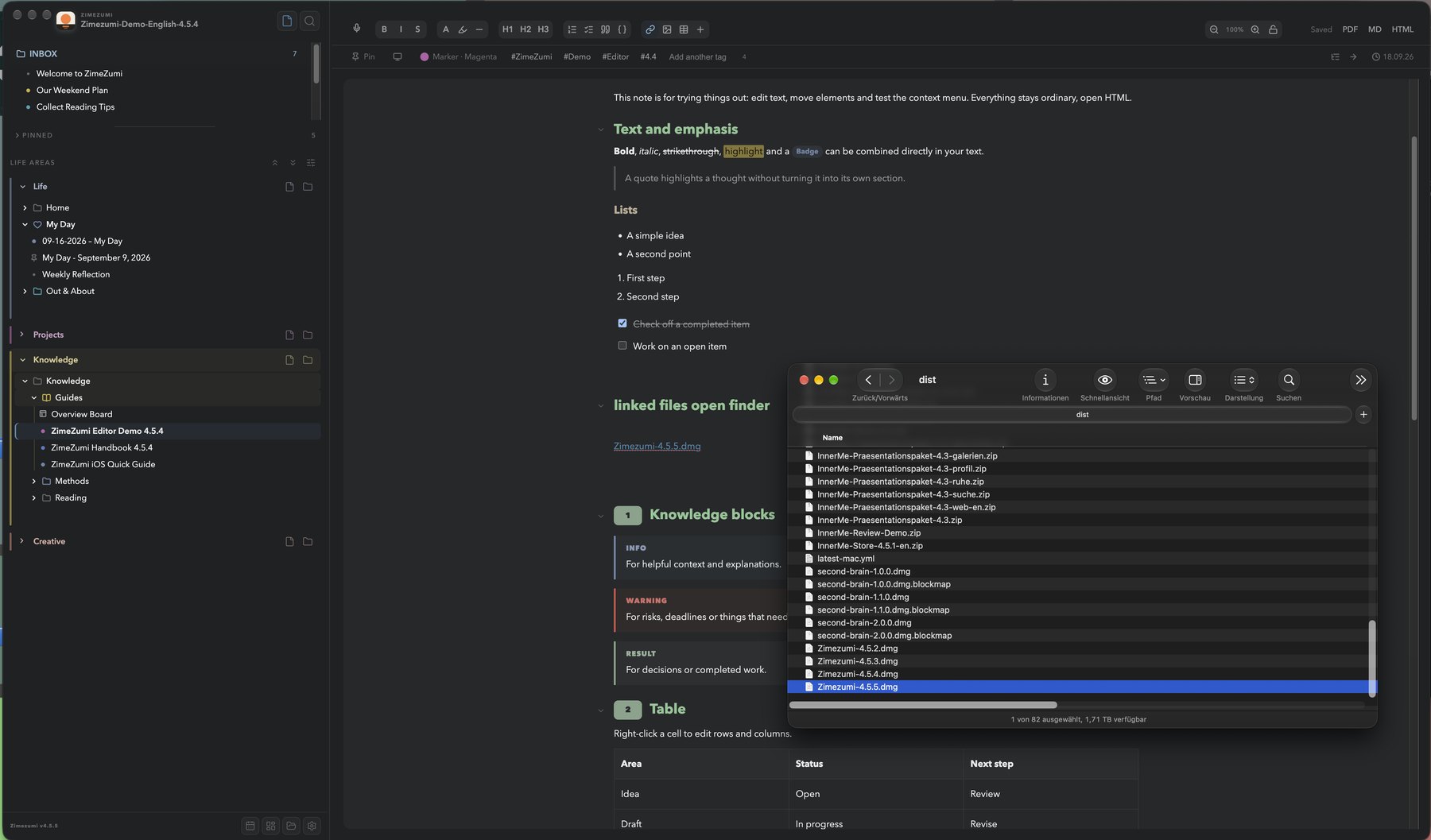This screenshot has width=1431, height=840.
Task: Insert a link using the chain icon
Action: 650,29
